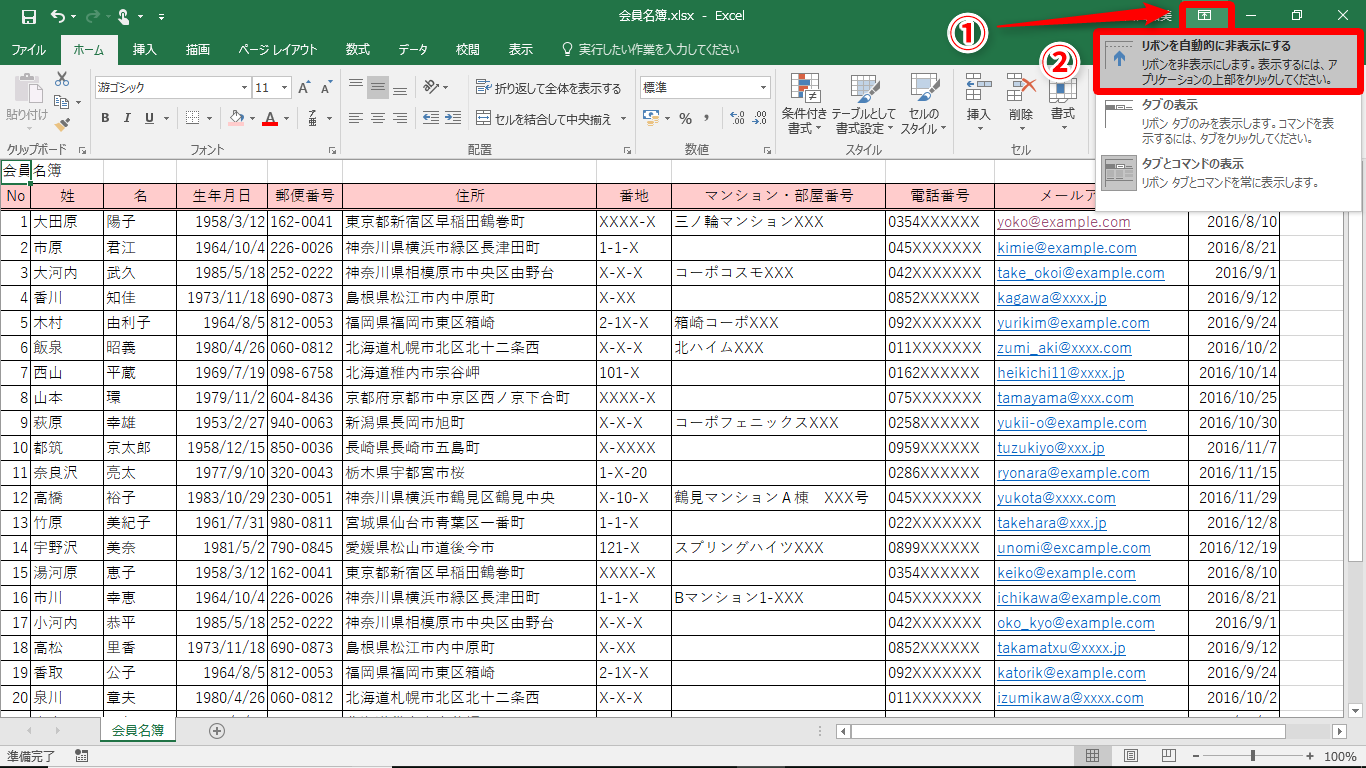The width and height of the screenshot is (1366, 768).
Task: Expand the セルを結合して中央揃え merge dropdown arrow
Action: [x=623, y=119]
